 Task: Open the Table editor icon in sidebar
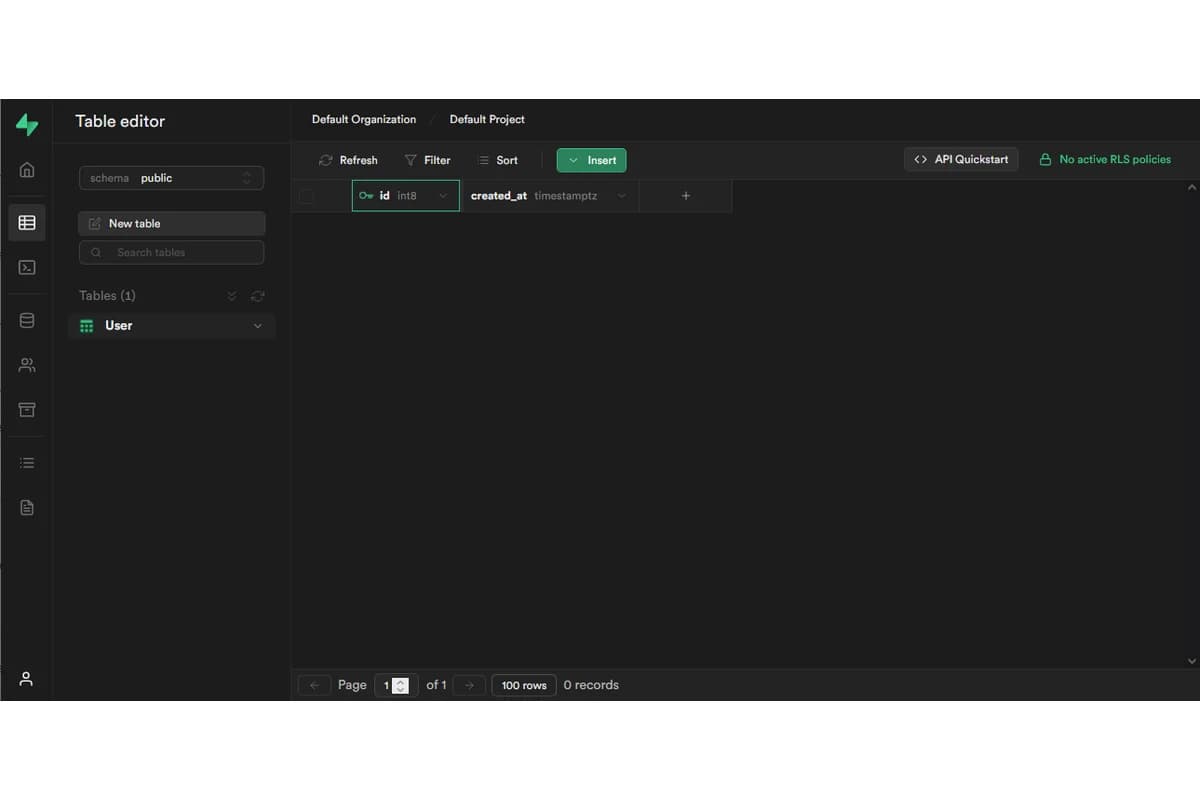[27, 223]
